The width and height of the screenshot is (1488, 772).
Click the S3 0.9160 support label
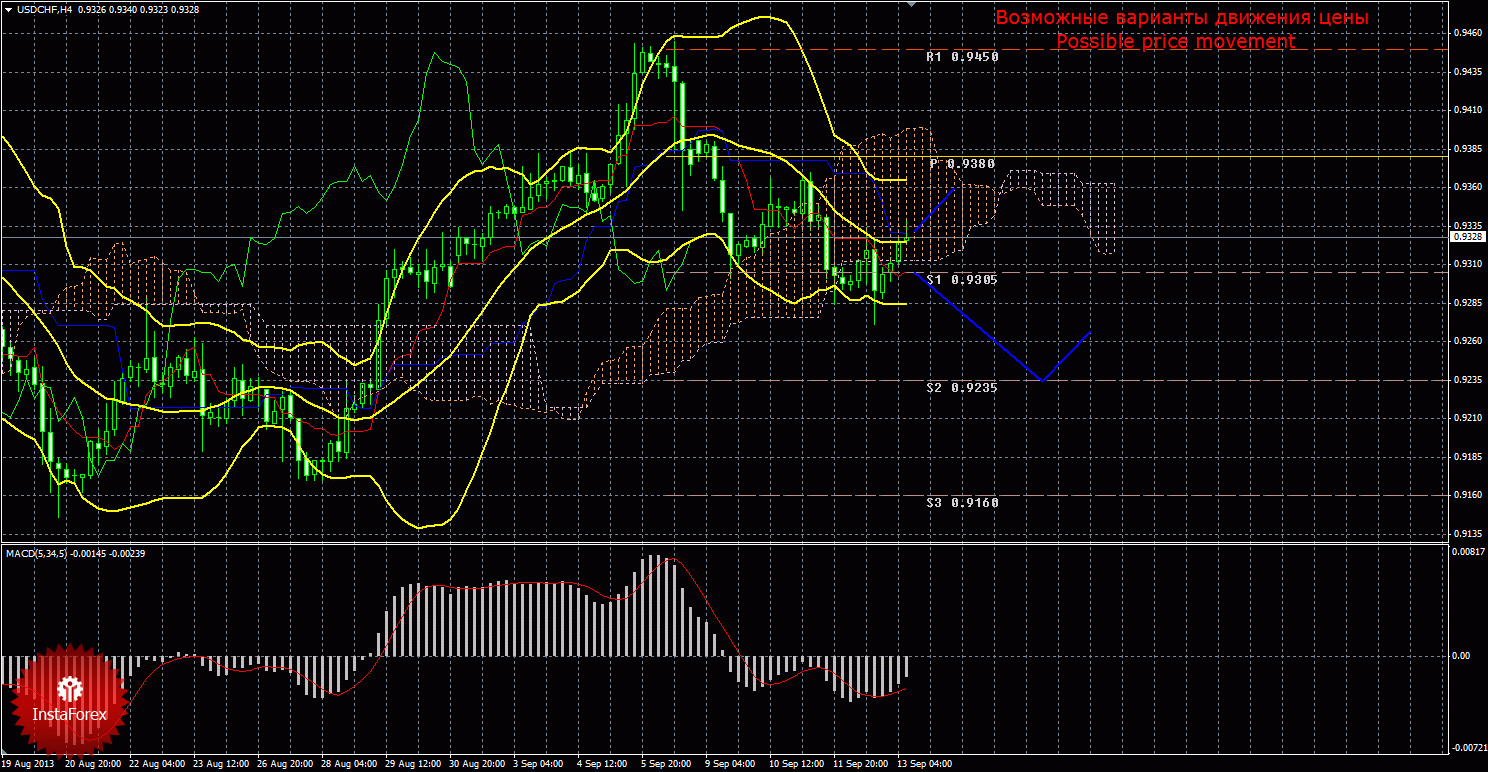coord(962,503)
